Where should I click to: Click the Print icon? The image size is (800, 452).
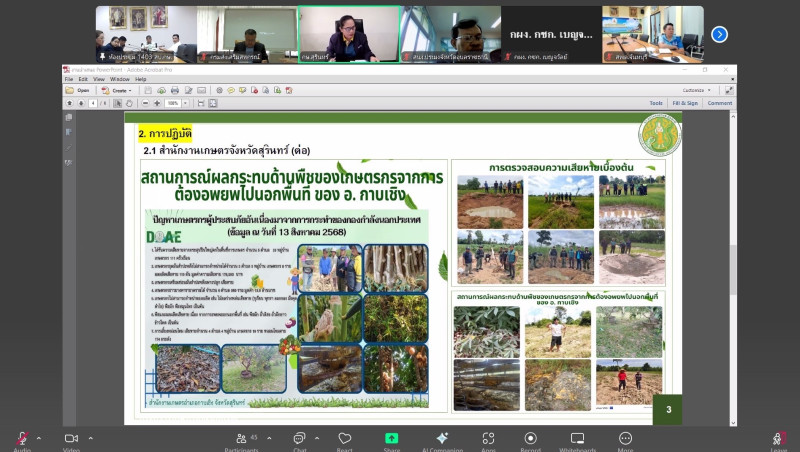[175, 90]
